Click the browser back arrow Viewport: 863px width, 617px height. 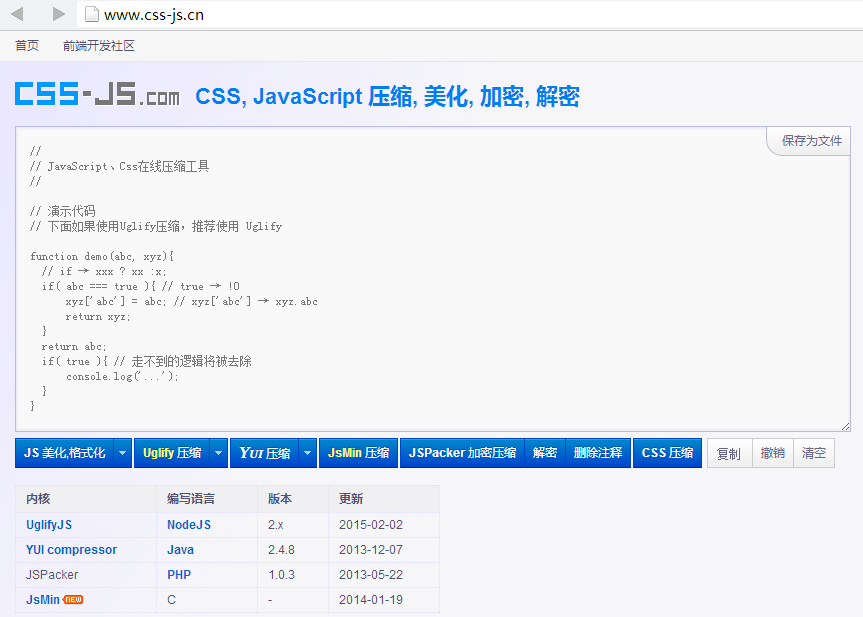17,14
